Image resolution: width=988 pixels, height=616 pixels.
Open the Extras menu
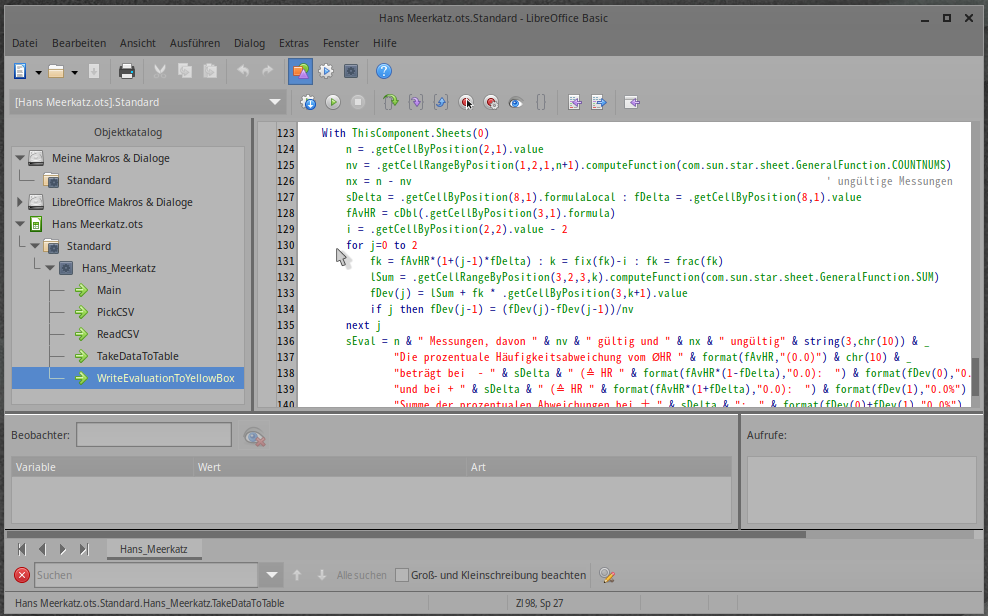click(294, 43)
